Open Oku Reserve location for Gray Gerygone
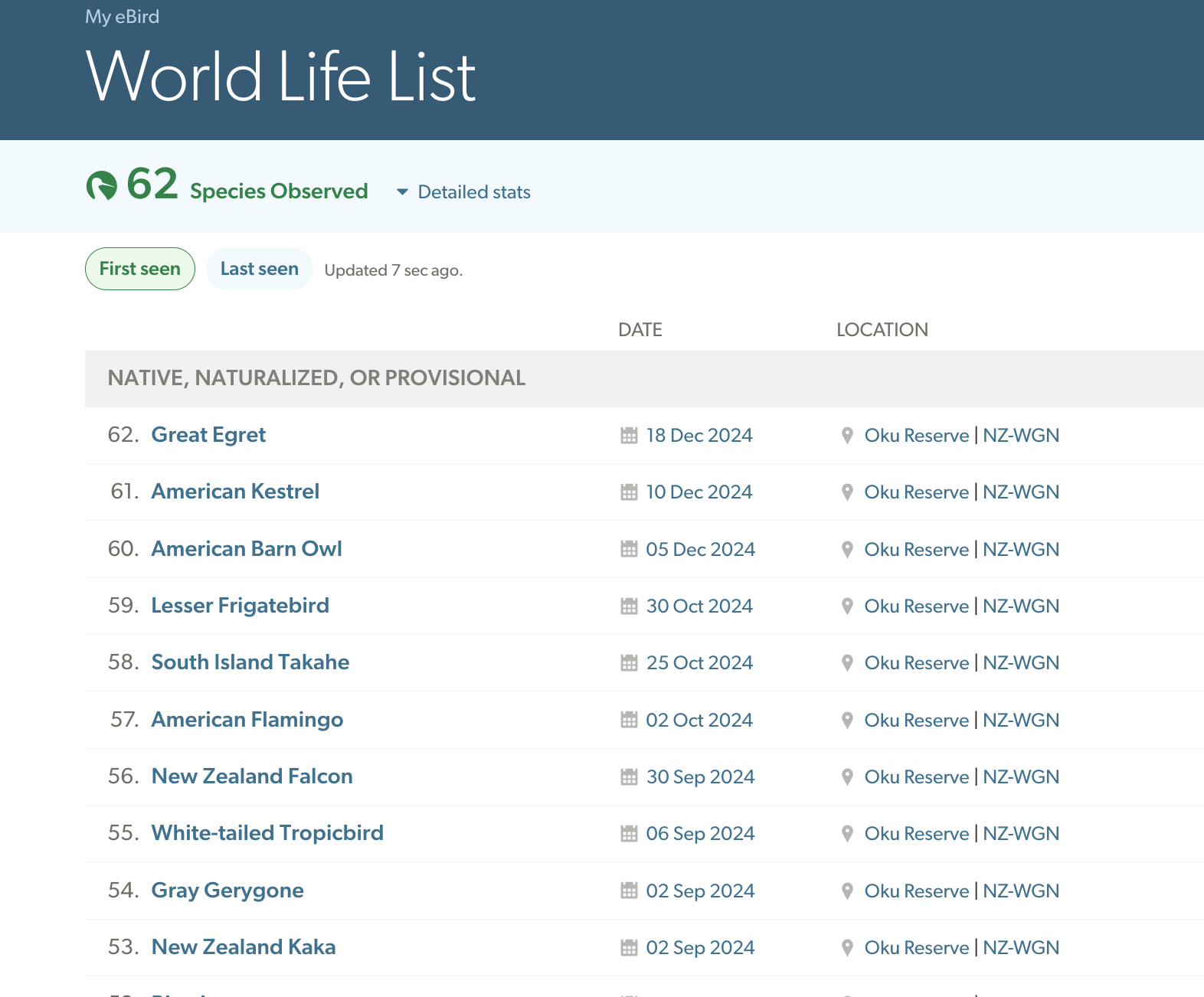 coord(916,891)
